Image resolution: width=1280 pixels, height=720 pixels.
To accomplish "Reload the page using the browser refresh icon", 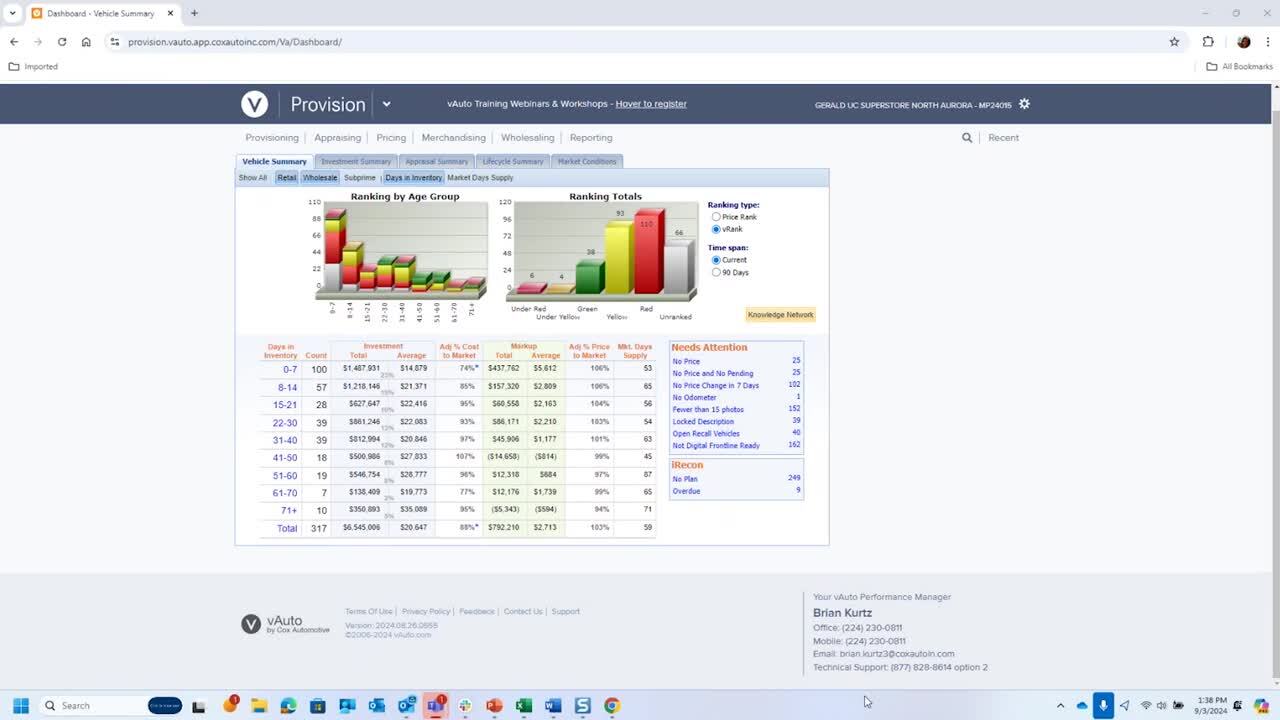I will (62, 42).
